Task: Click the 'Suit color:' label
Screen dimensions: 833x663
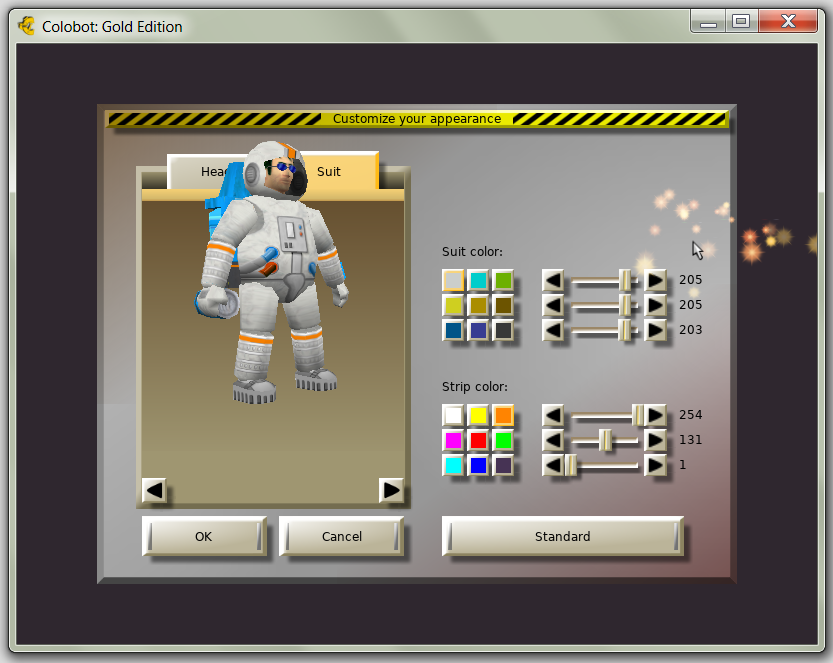Action: pos(472,252)
